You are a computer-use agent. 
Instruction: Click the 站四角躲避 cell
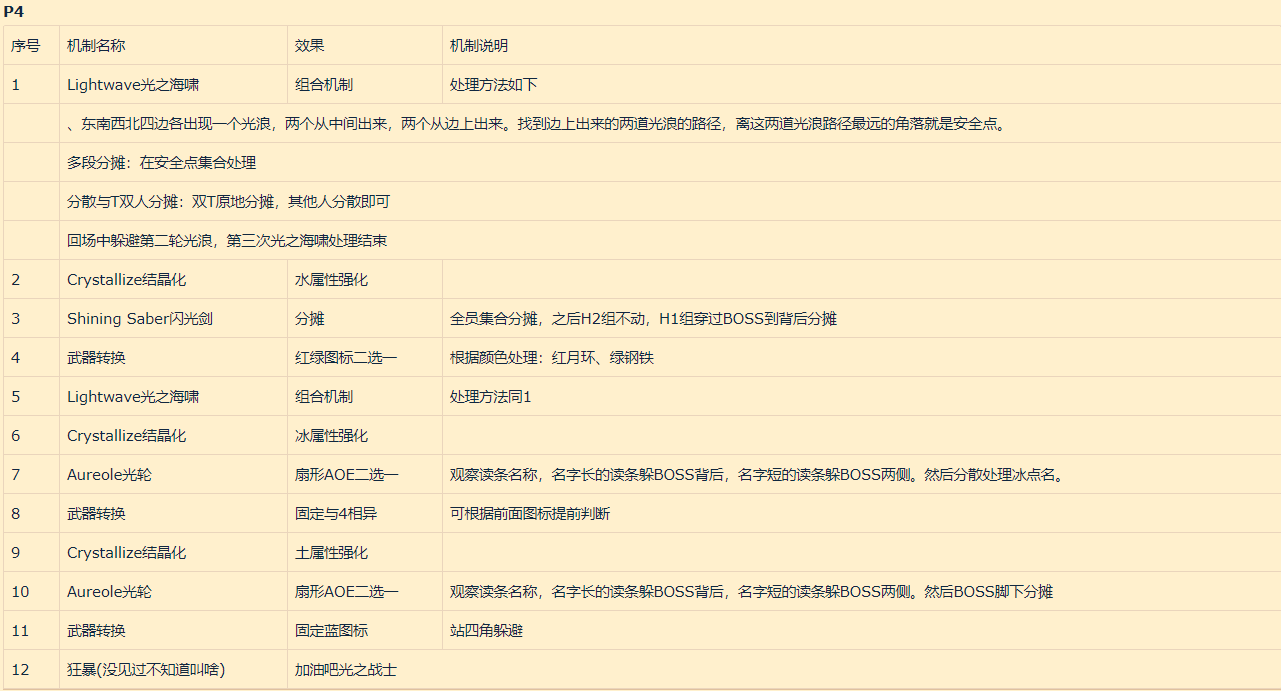pos(486,631)
